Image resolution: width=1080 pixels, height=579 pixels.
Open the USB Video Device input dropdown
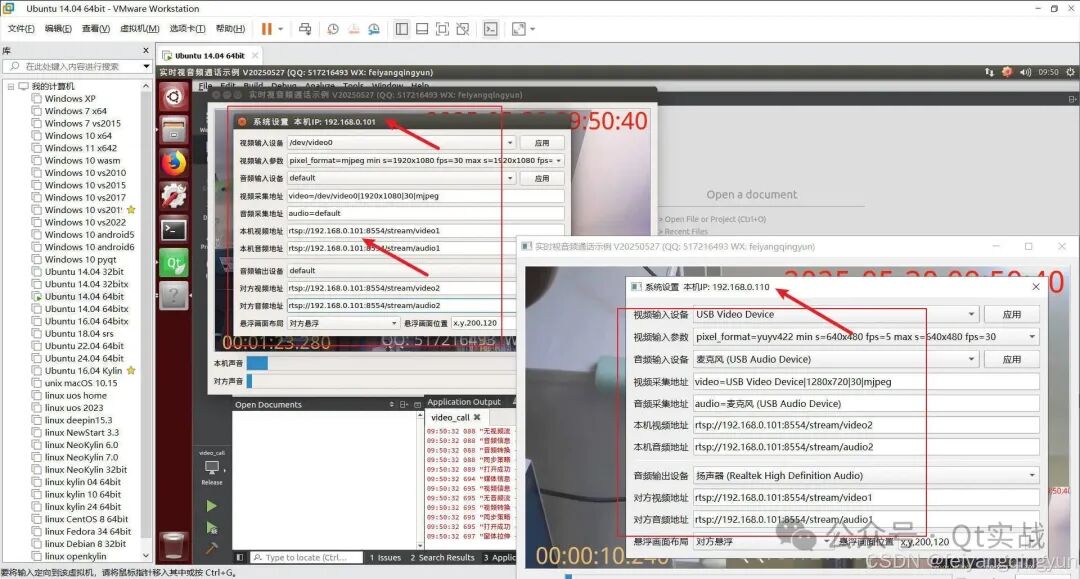pos(971,313)
